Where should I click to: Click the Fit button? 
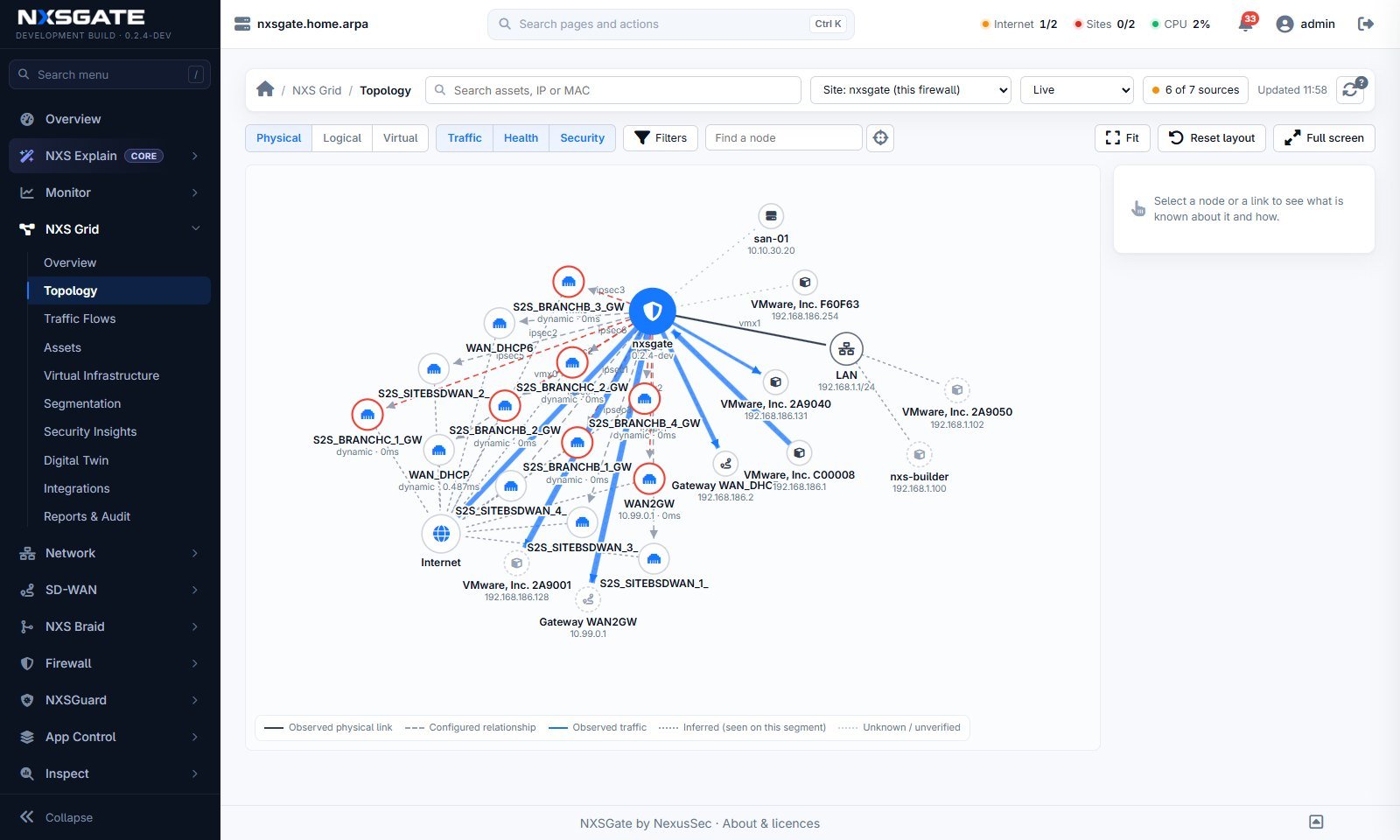pos(1122,138)
